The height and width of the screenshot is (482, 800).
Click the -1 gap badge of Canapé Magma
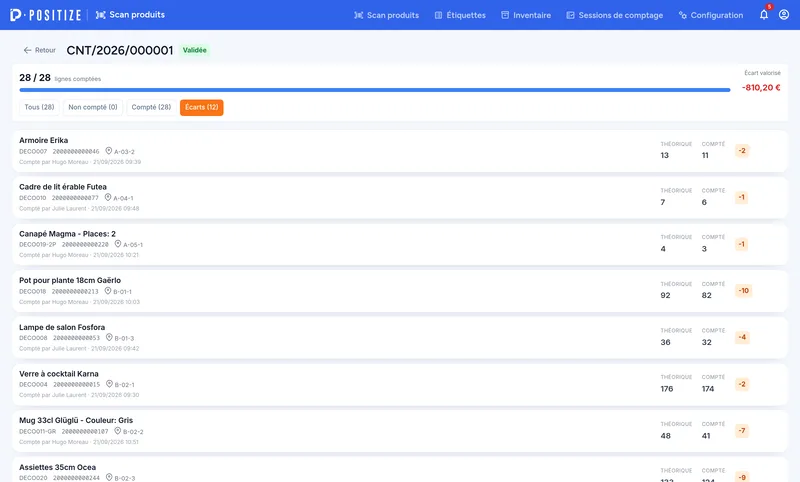[x=741, y=244]
